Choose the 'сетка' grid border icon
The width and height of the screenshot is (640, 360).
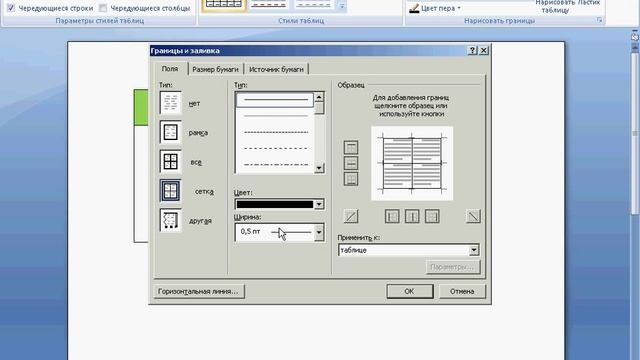point(170,191)
